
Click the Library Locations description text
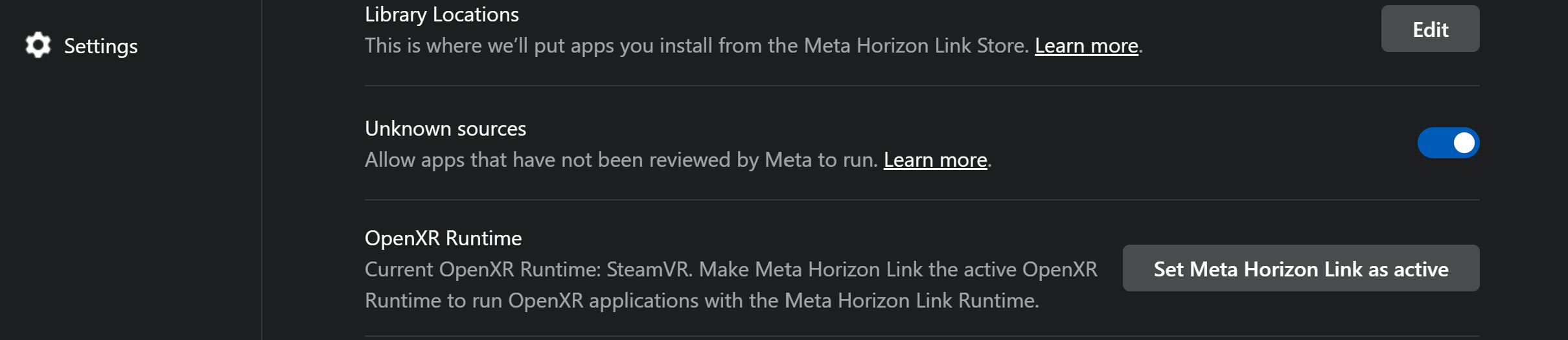[754, 45]
